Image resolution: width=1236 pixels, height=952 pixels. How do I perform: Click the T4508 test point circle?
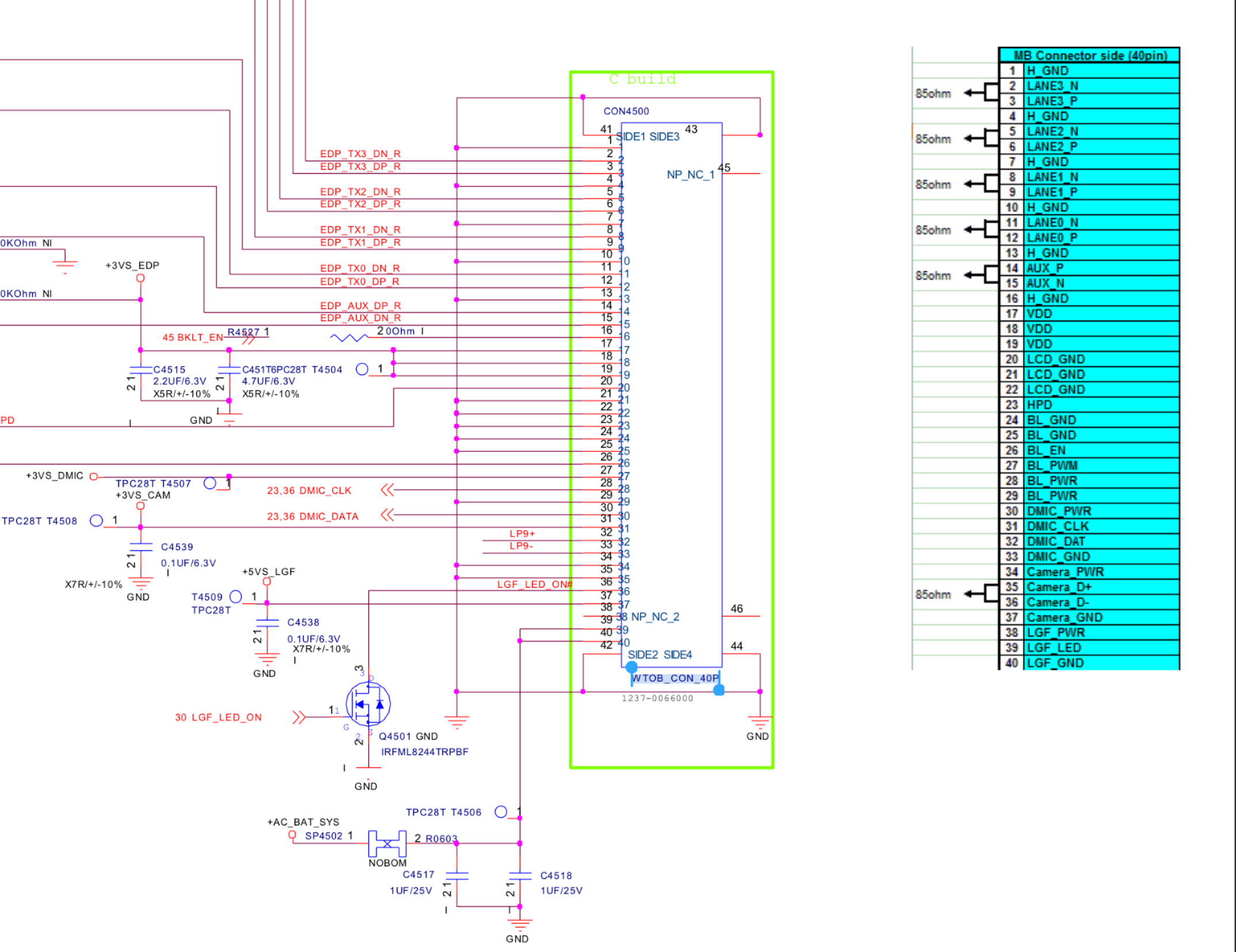[x=96, y=521]
